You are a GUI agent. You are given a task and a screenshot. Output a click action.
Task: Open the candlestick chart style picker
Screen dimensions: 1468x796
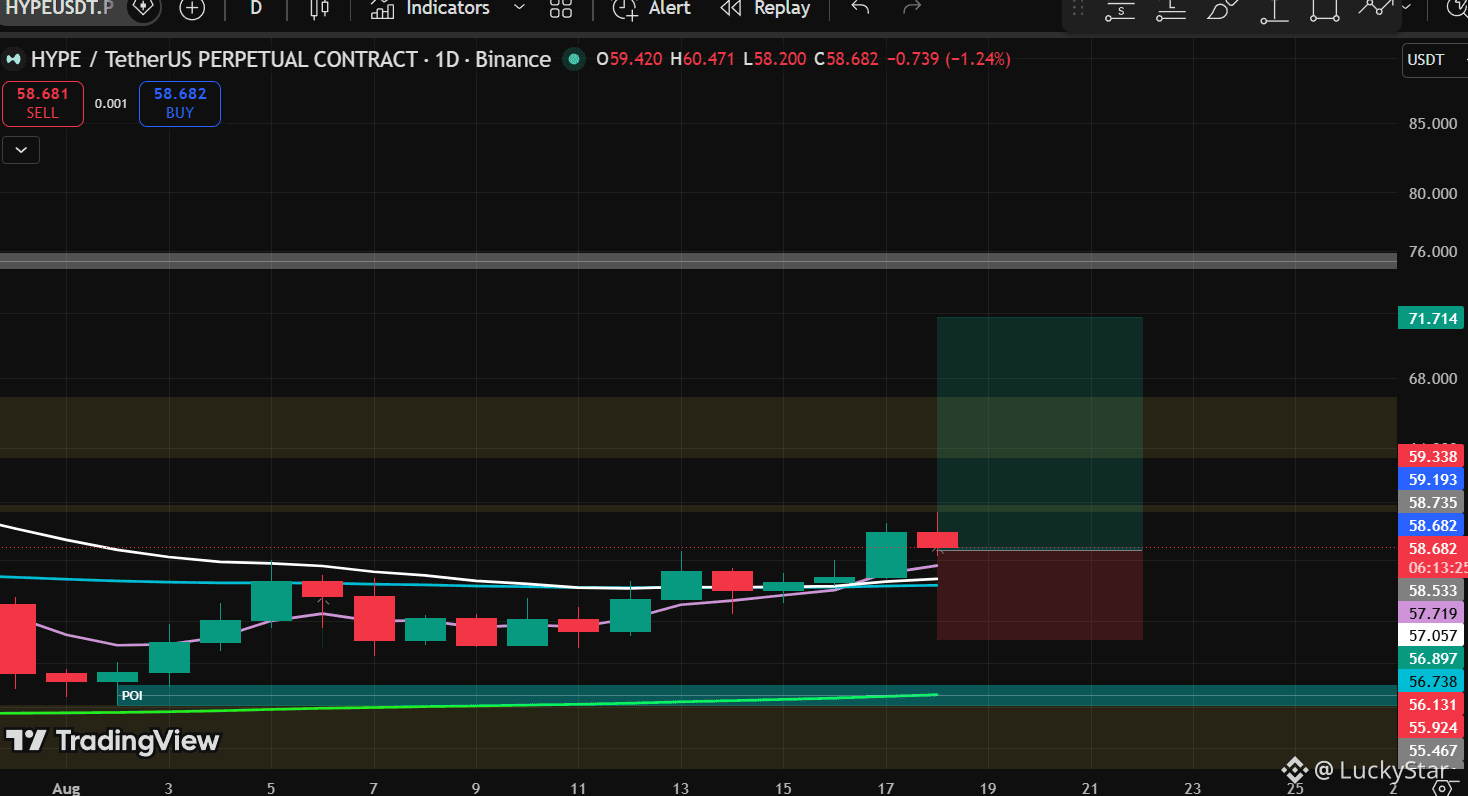click(320, 9)
